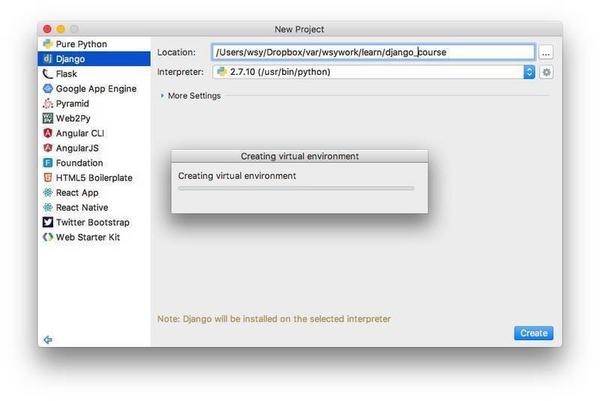Viewport: 600px width, 401px height.
Task: Open interpreter settings gear icon
Action: (546, 72)
